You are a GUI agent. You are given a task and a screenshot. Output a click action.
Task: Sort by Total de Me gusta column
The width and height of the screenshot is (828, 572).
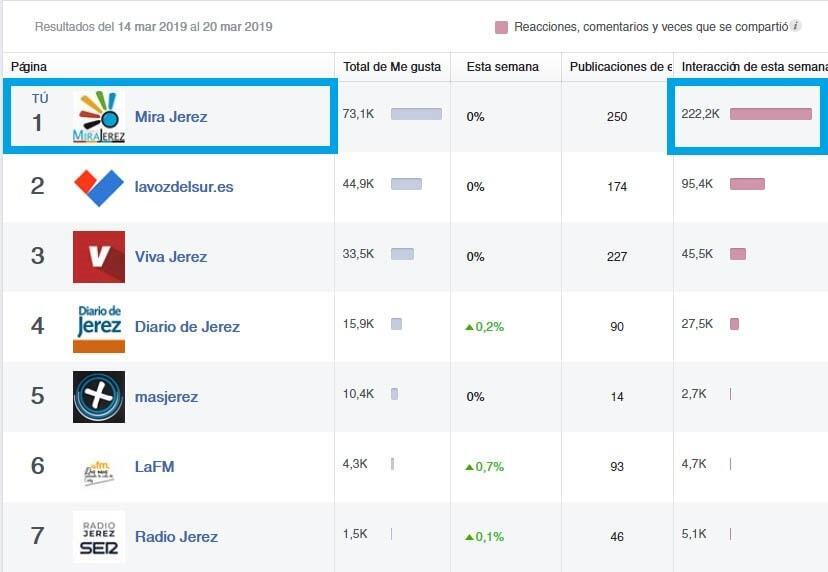[x=392, y=67]
